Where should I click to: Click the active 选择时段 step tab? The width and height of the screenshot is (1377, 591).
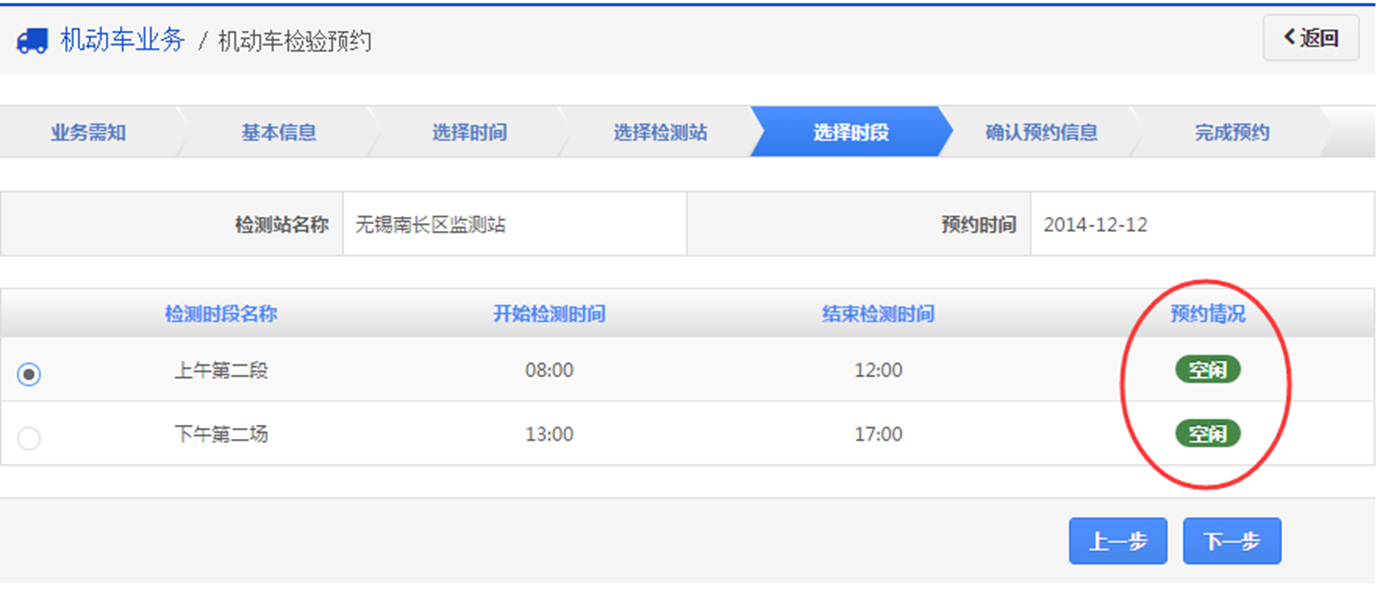pos(850,132)
